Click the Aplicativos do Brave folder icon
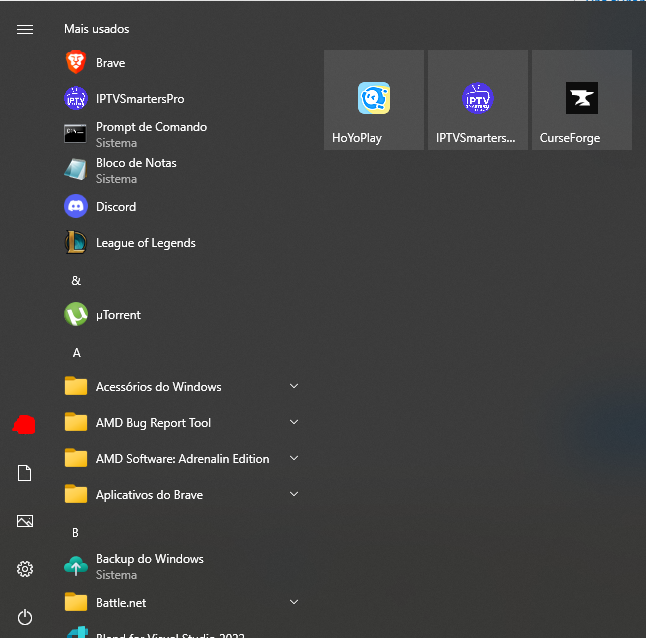Viewport: 646px width, 638px height. tap(76, 494)
